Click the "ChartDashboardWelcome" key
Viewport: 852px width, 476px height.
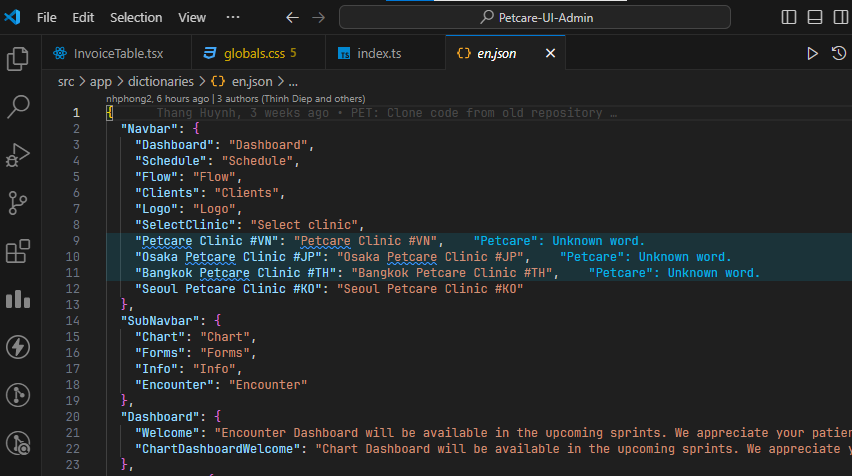217,449
